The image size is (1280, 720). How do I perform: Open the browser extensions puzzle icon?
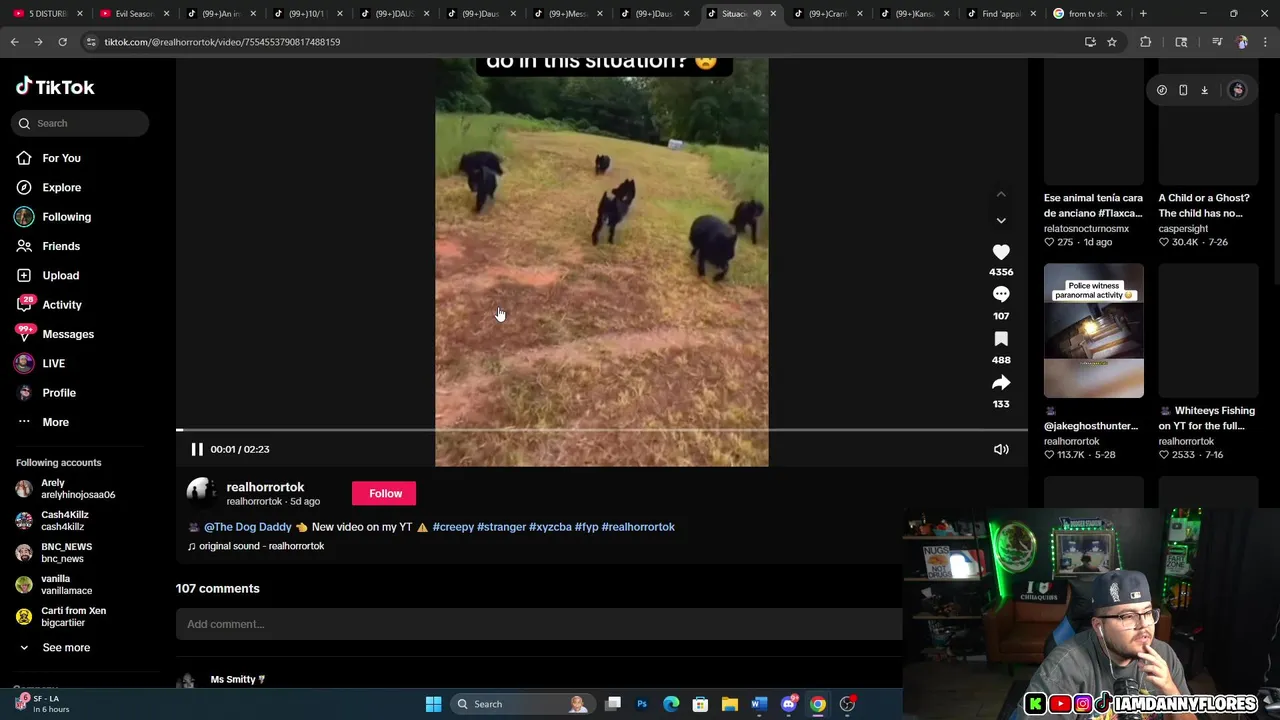1146,42
